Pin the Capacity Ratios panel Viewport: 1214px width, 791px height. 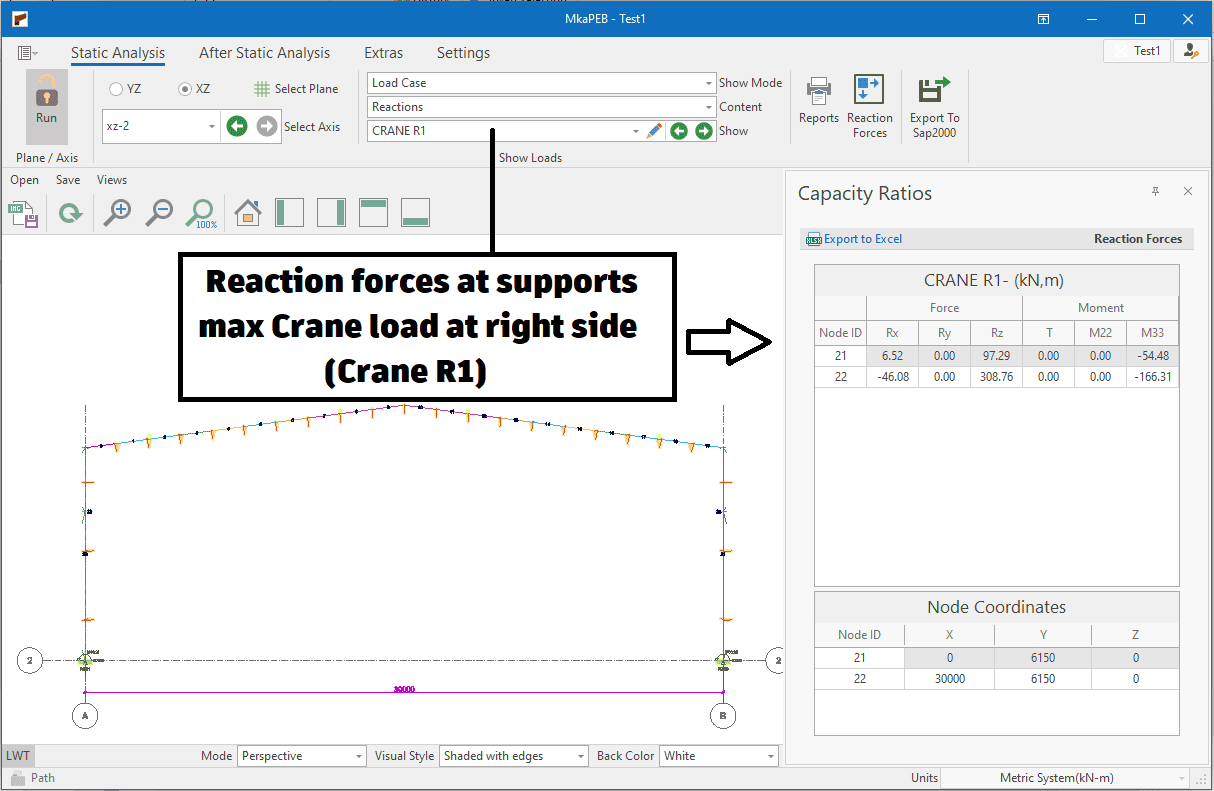[x=1156, y=191]
